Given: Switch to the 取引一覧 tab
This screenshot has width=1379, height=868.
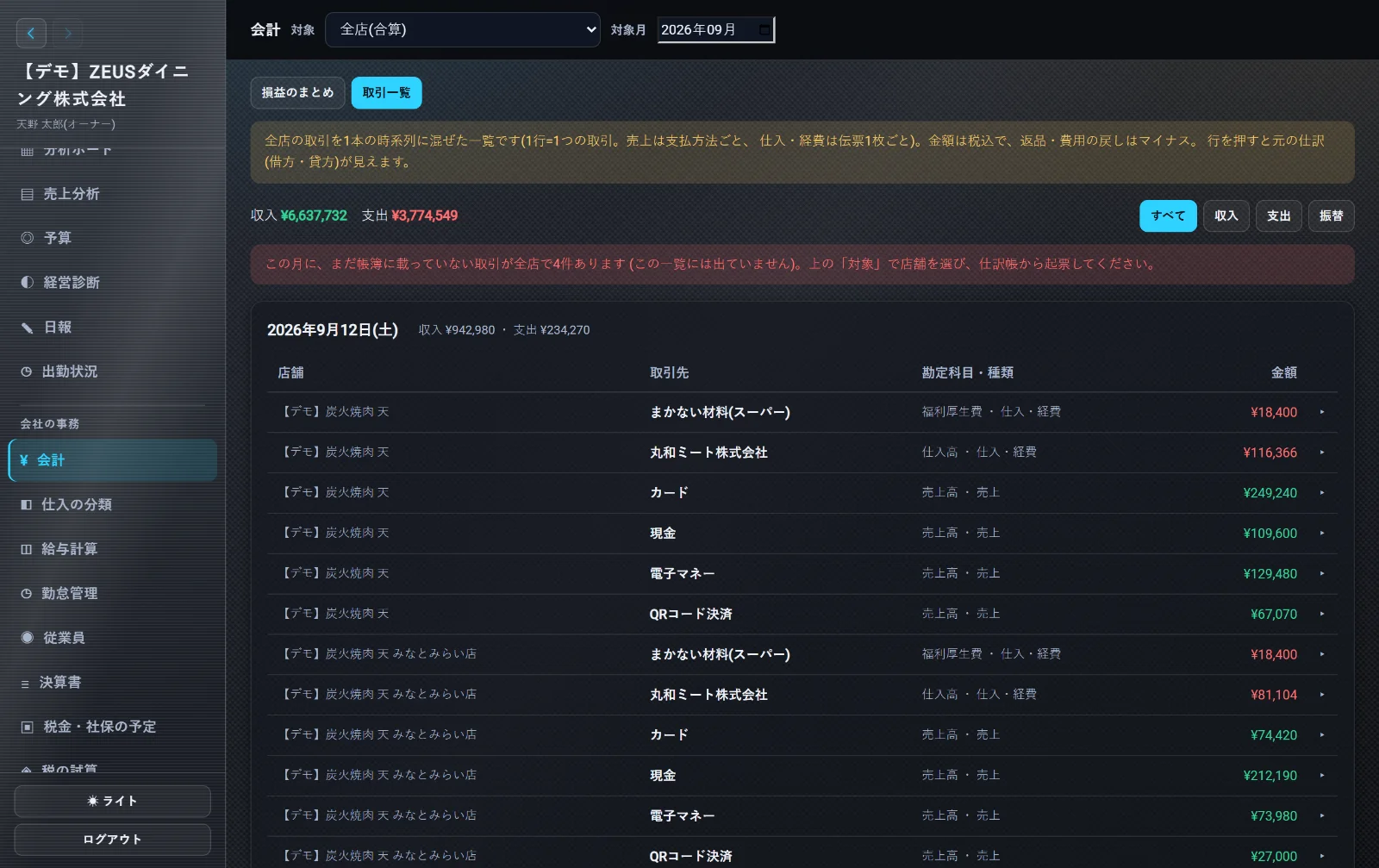Looking at the screenshot, I should [386, 92].
